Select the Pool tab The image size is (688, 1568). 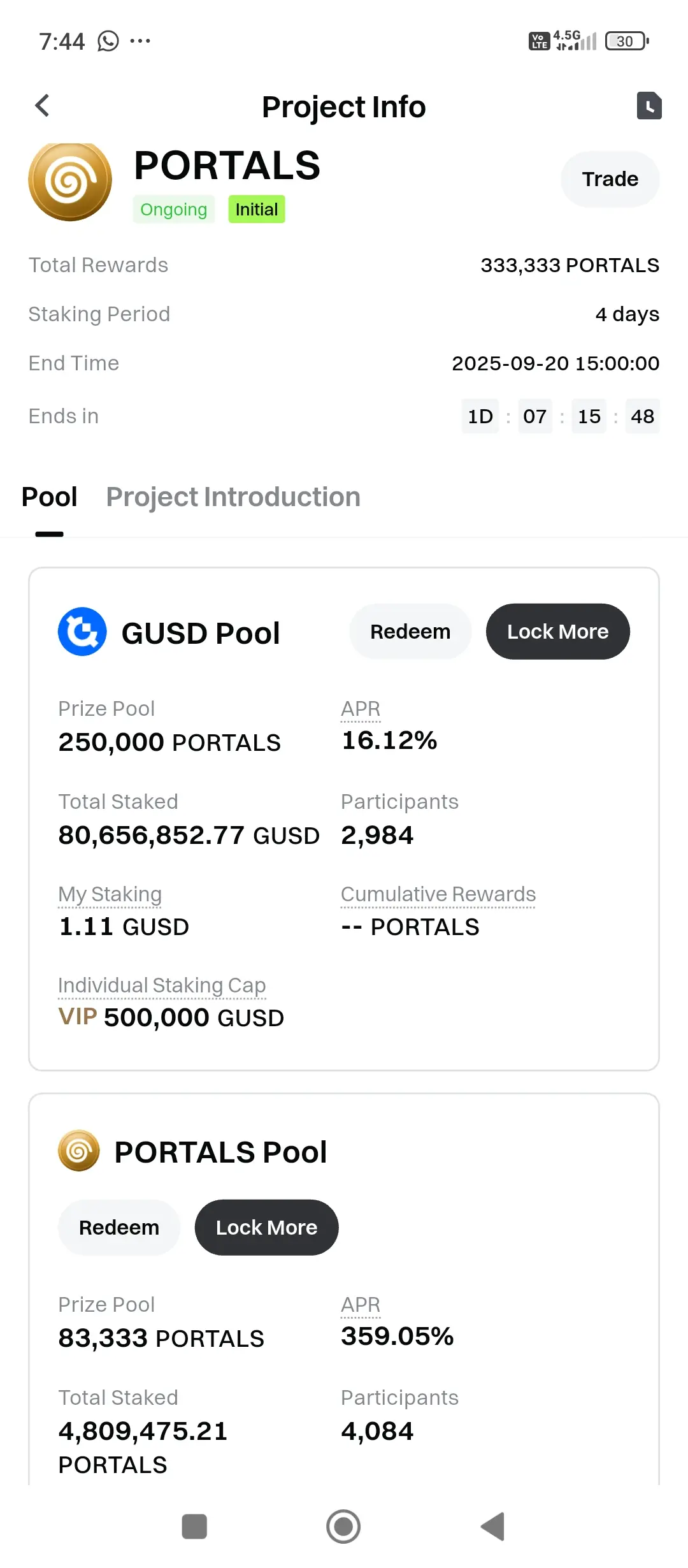click(x=50, y=497)
